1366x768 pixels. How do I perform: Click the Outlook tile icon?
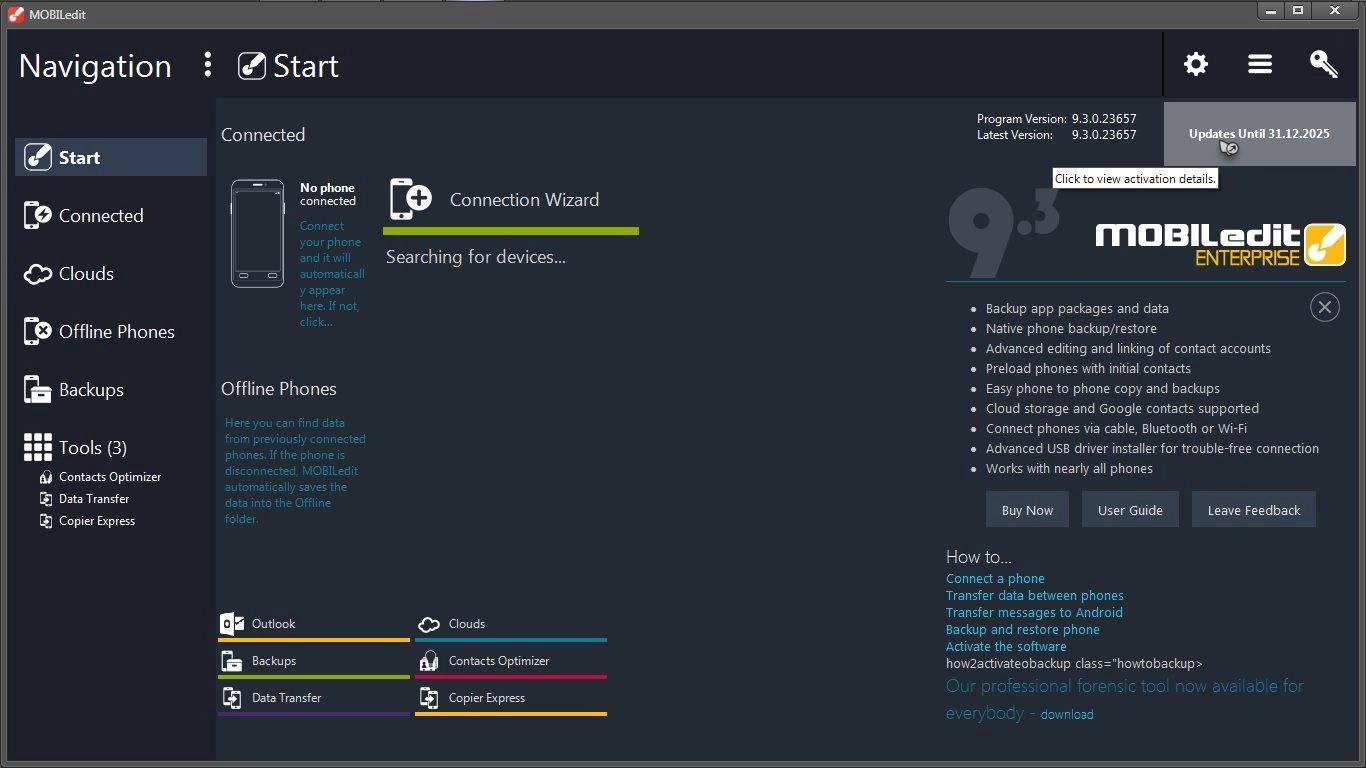(x=231, y=624)
